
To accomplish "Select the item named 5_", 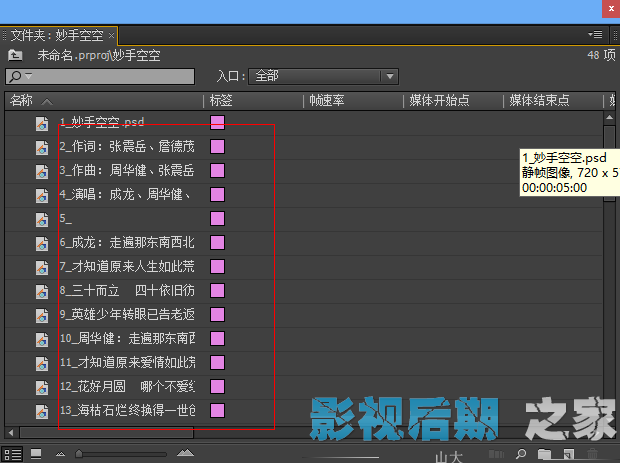I will pos(66,218).
